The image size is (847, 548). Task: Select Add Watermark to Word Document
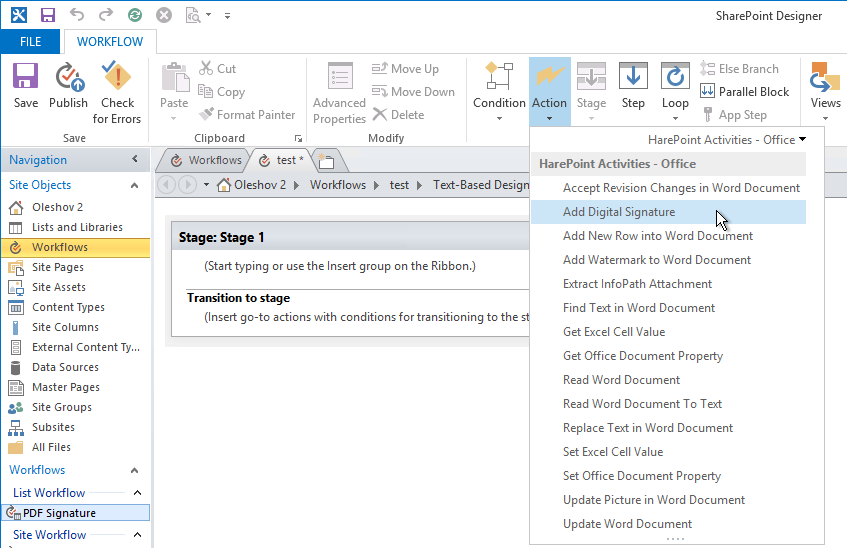[669, 260]
